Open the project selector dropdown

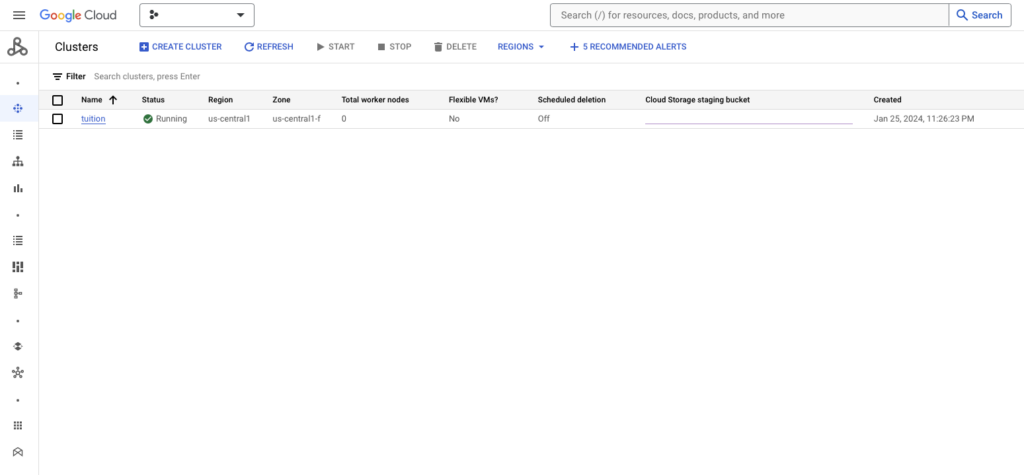[x=196, y=15]
